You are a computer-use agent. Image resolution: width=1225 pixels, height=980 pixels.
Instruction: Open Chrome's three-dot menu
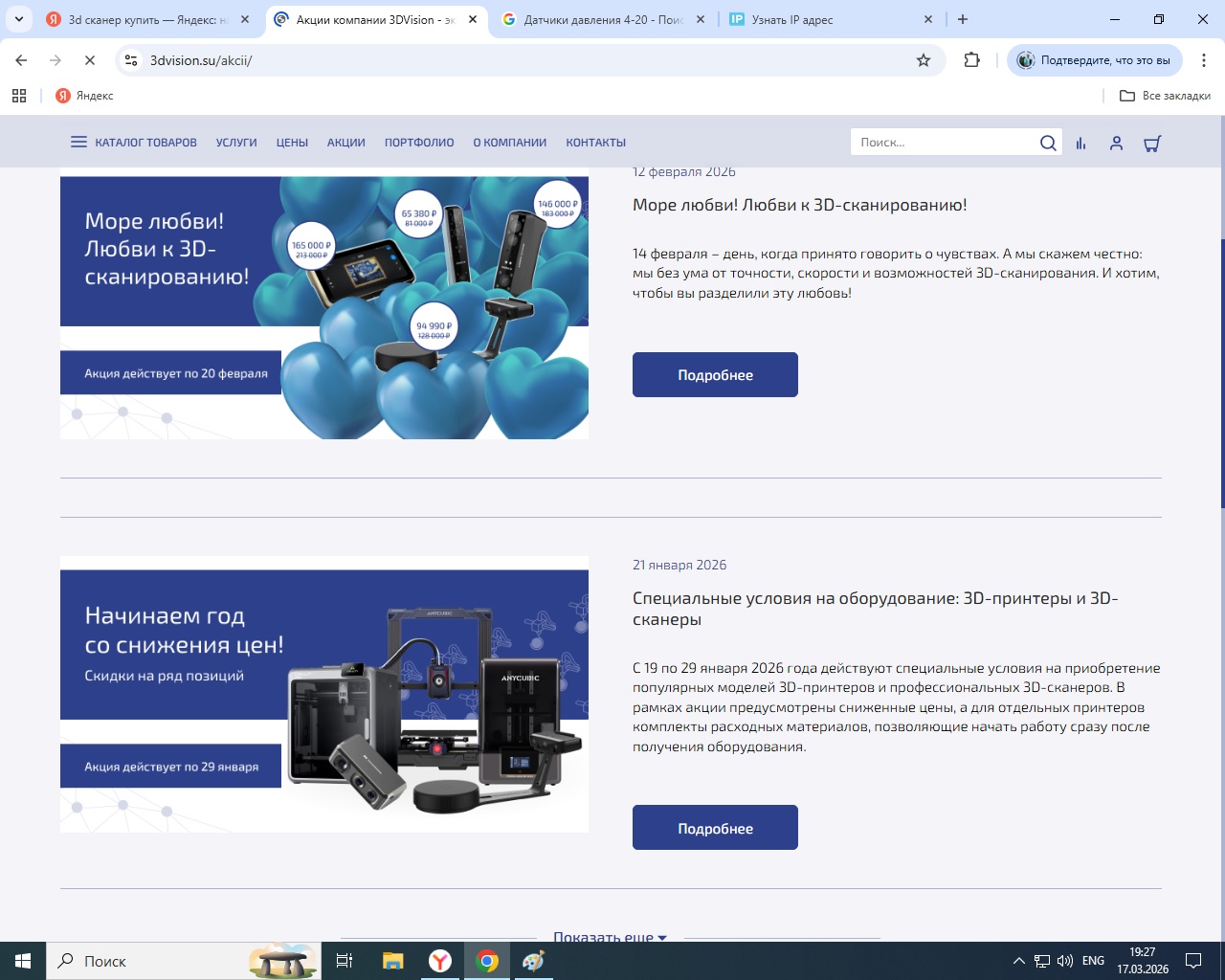tap(1204, 60)
